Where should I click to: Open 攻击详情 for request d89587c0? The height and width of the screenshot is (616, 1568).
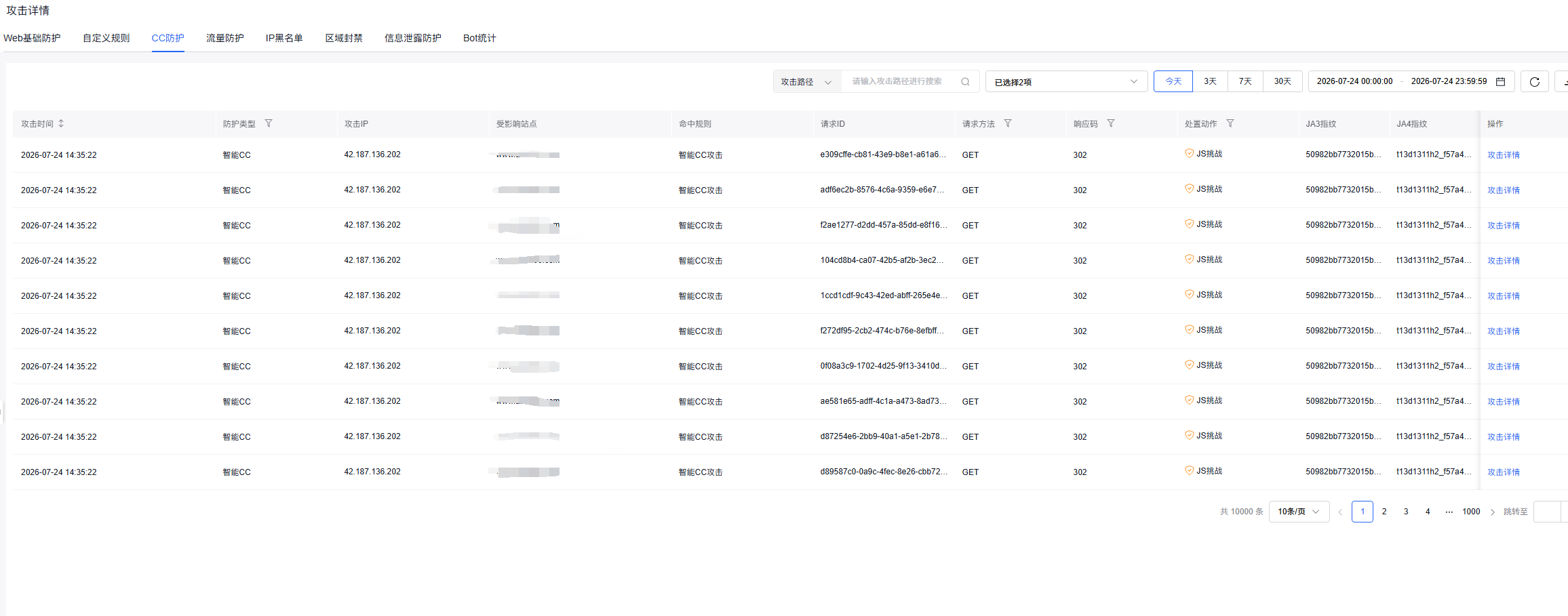coord(1504,472)
